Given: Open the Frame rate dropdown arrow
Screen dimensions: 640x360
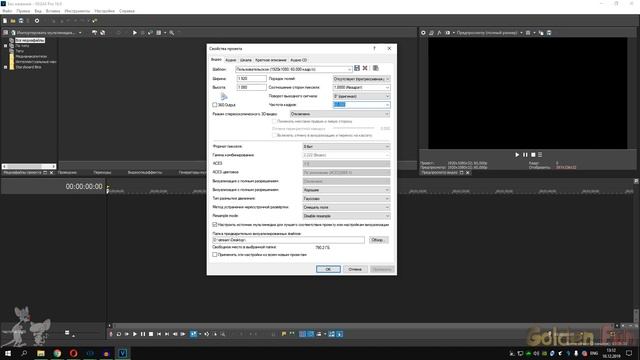Looking at the screenshot, I should (387, 105).
